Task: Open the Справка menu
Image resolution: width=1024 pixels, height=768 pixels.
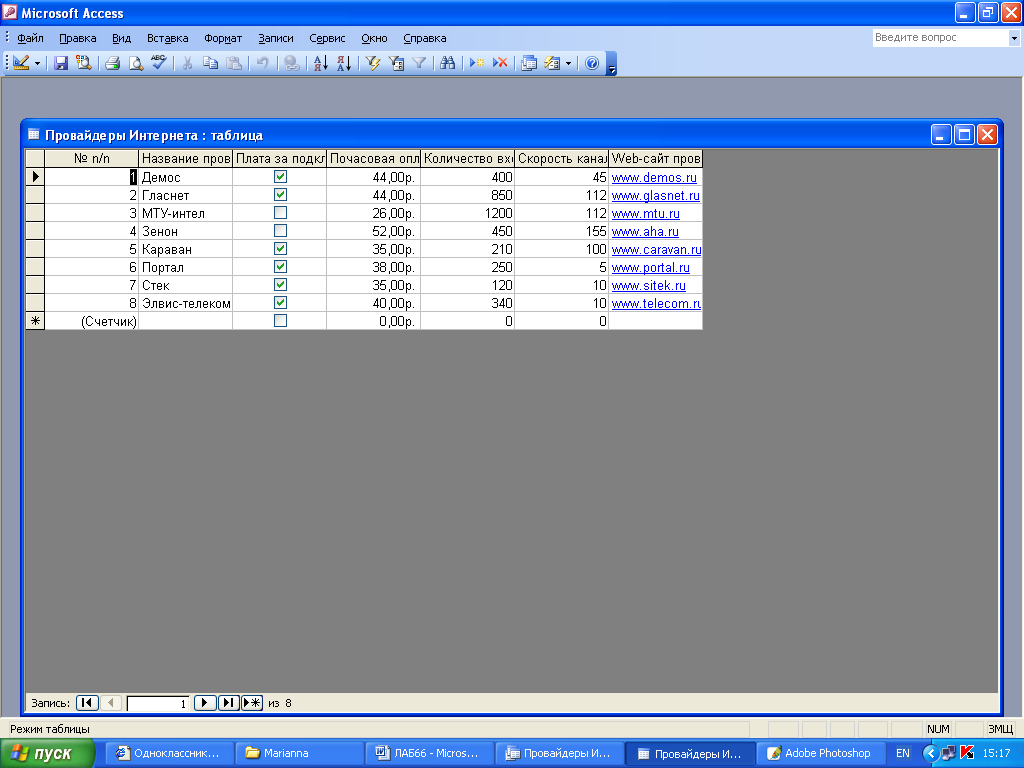Action: 424,38
